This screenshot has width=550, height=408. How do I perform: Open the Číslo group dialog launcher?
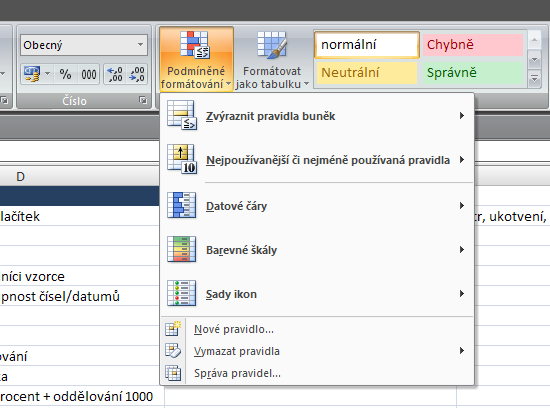(143, 100)
